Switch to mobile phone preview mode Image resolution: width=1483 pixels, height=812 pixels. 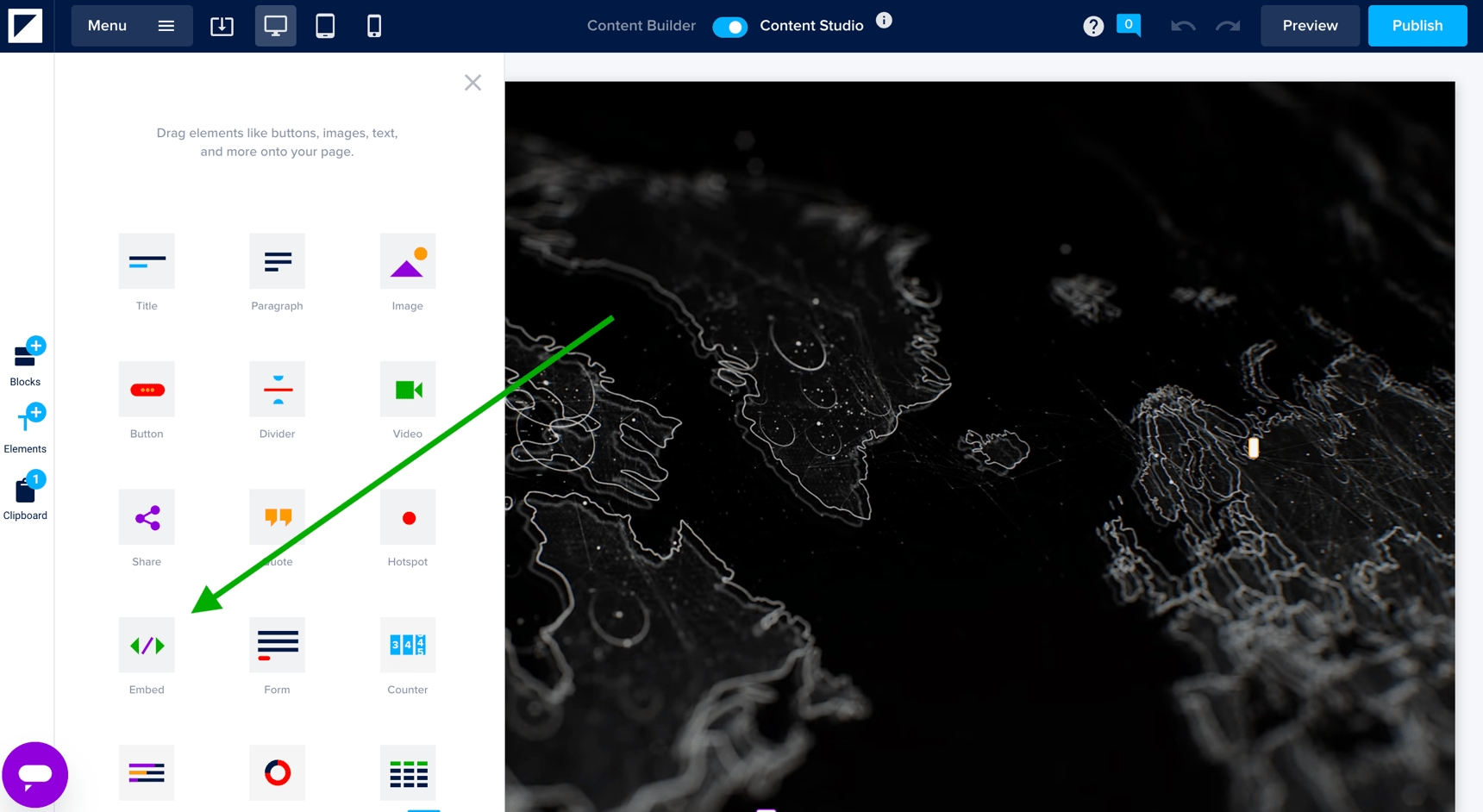pyautogui.click(x=373, y=26)
